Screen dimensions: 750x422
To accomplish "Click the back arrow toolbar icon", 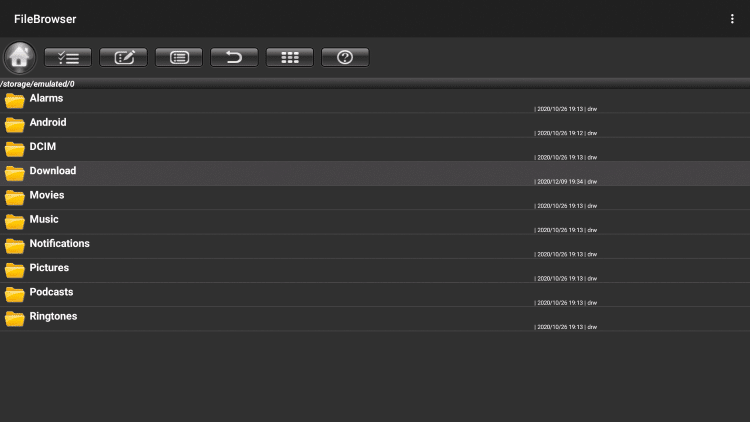I will (234, 57).
